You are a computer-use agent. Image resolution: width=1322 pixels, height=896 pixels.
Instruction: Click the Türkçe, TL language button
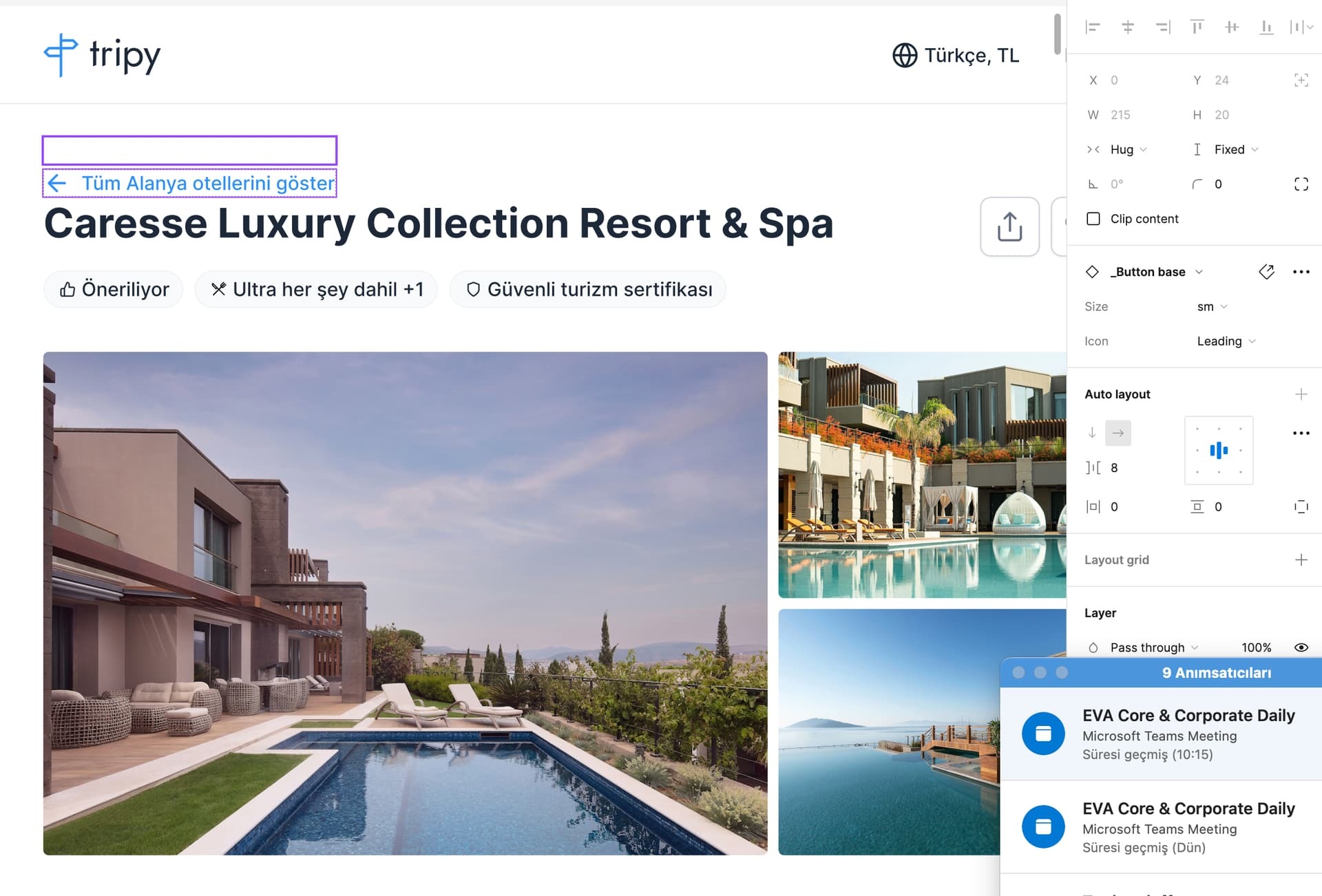956,55
